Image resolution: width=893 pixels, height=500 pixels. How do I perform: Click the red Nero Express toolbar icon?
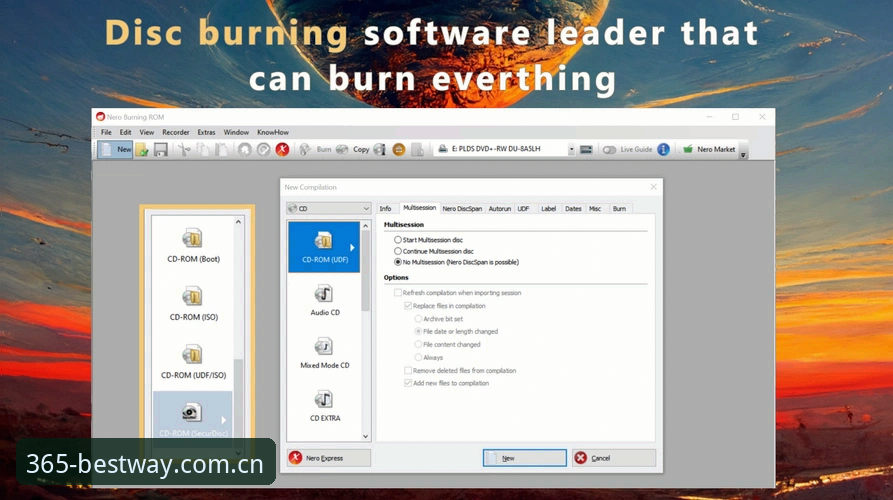282,150
